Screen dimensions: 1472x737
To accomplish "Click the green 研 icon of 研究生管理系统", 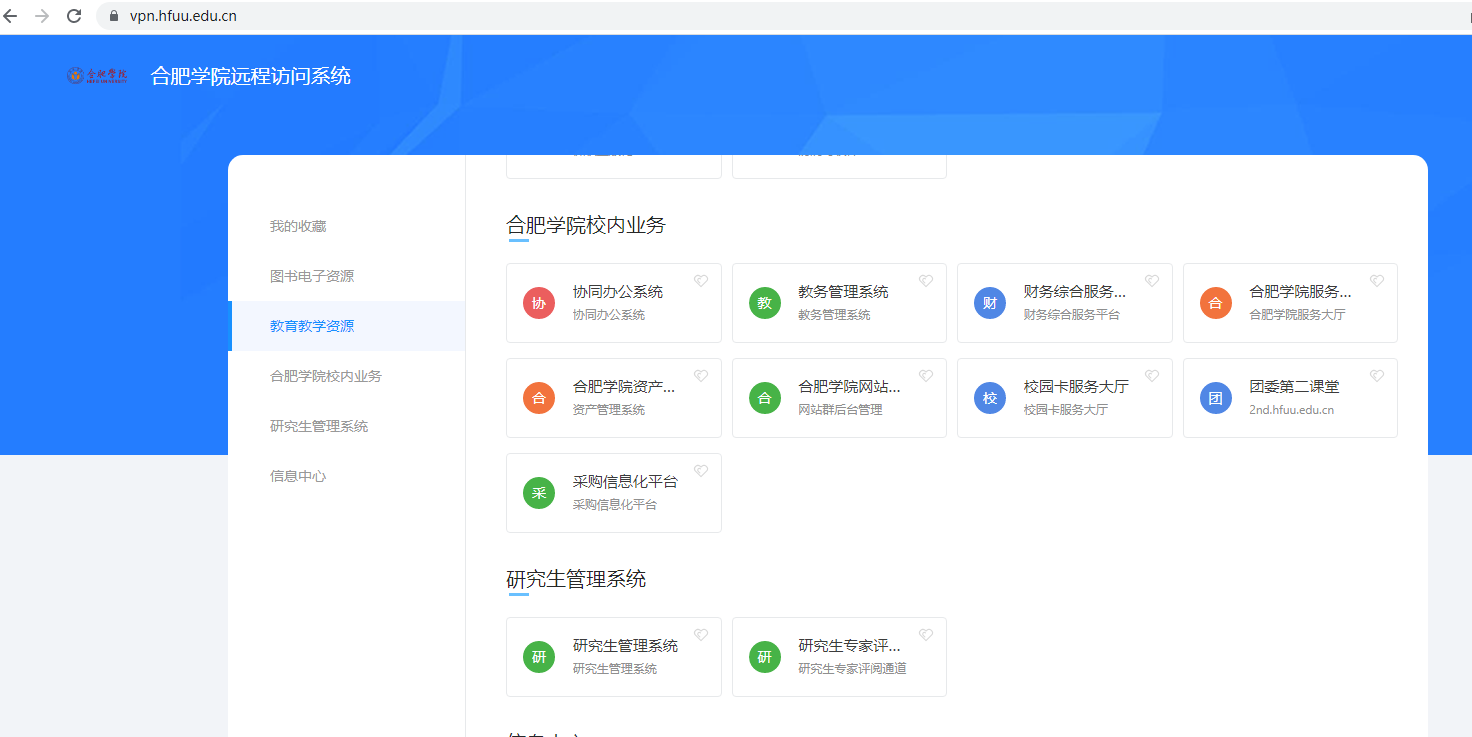I will pos(539,657).
